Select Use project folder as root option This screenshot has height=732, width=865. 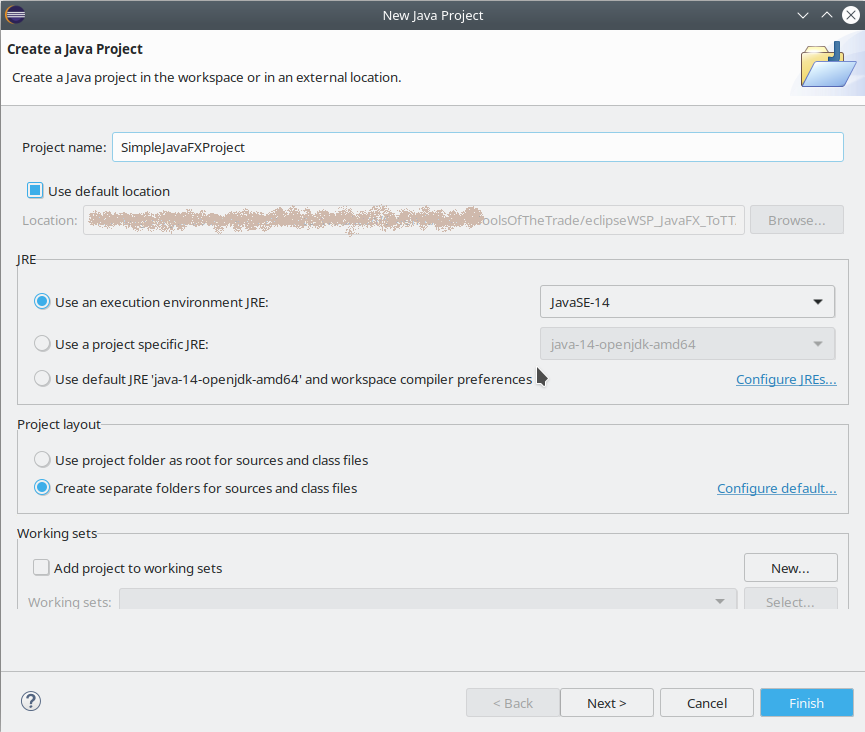(42, 460)
